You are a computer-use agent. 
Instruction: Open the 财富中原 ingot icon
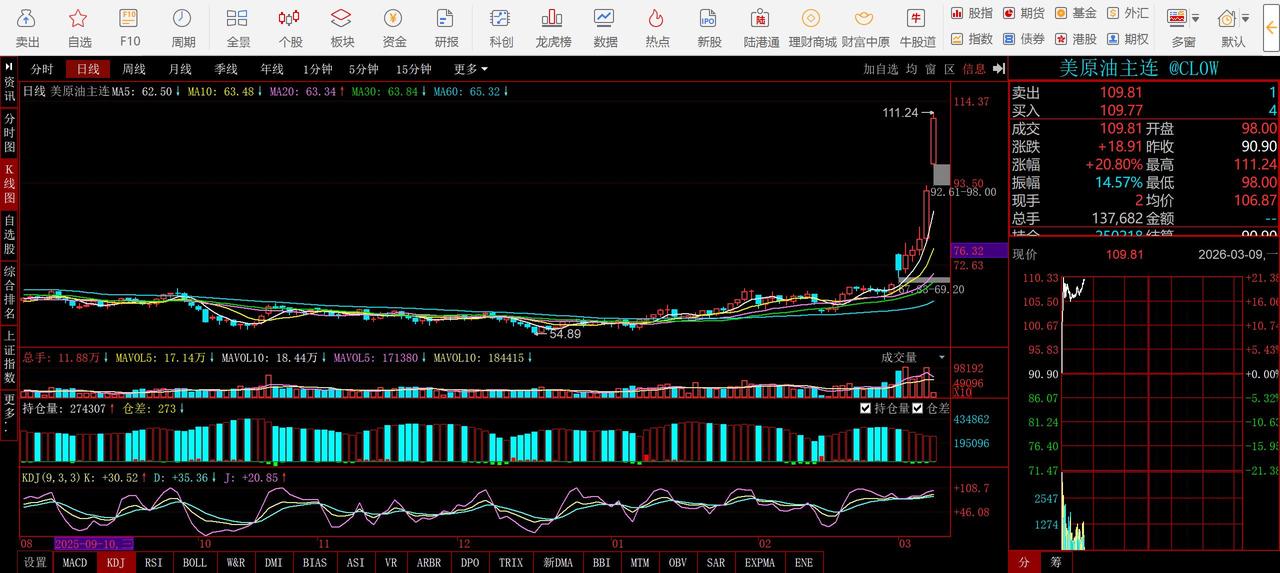tap(865, 27)
